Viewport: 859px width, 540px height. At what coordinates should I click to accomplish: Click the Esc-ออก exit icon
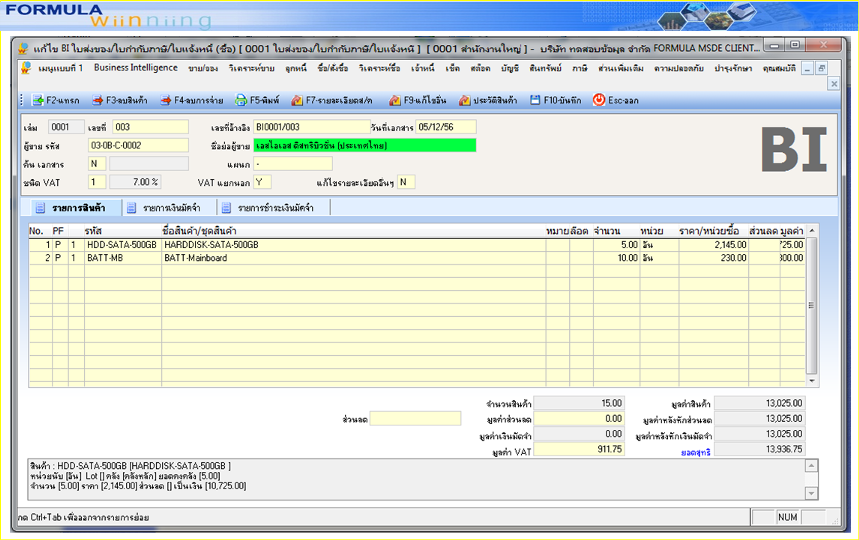(599, 100)
